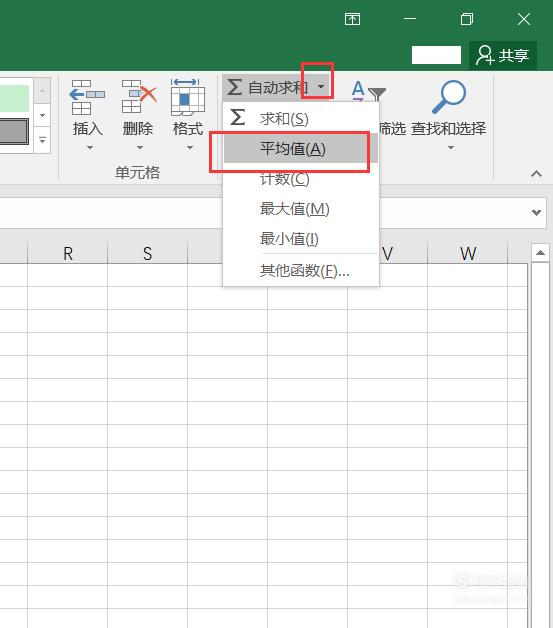Open 其他函数(F)... from the menu

point(301,271)
